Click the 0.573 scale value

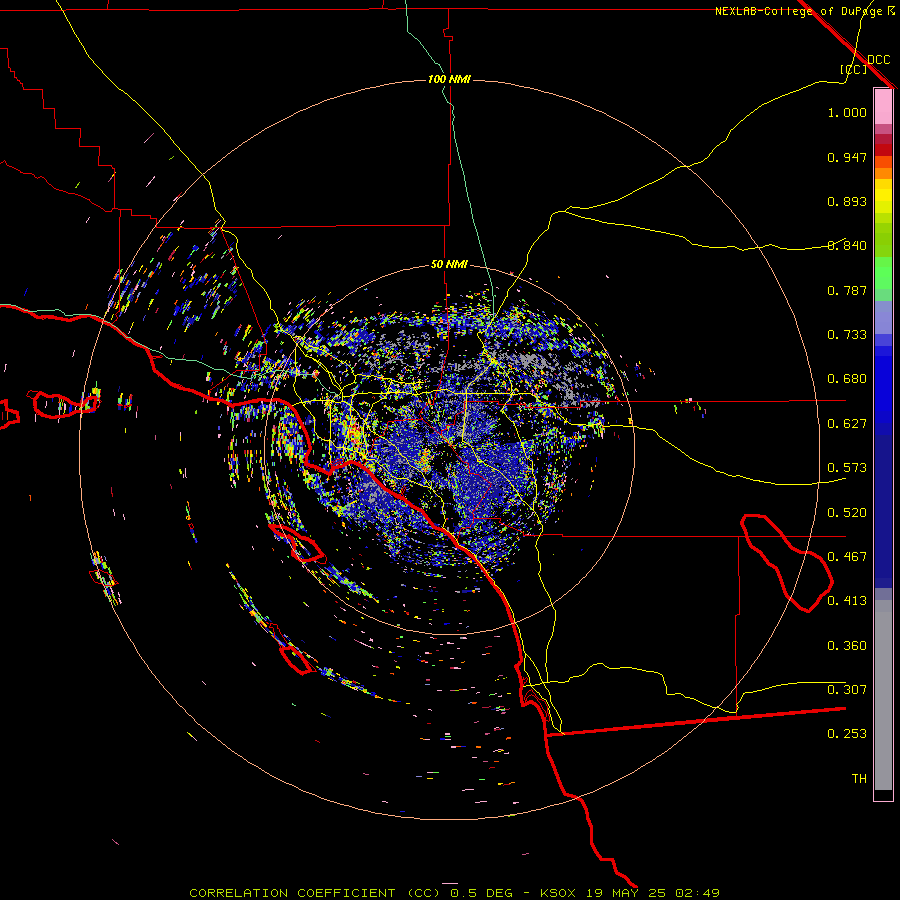(x=847, y=468)
